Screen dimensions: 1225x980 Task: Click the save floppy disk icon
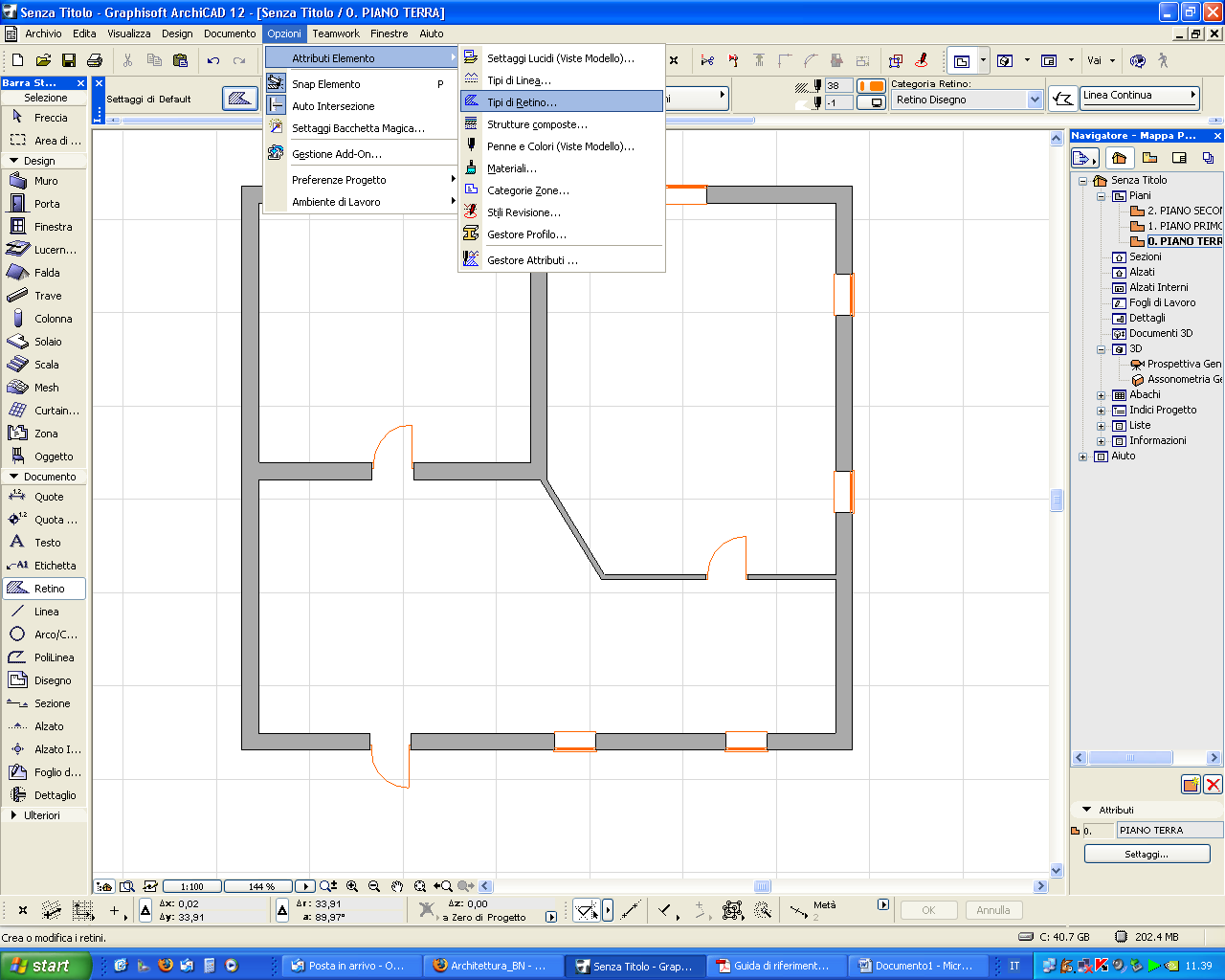coord(69,60)
